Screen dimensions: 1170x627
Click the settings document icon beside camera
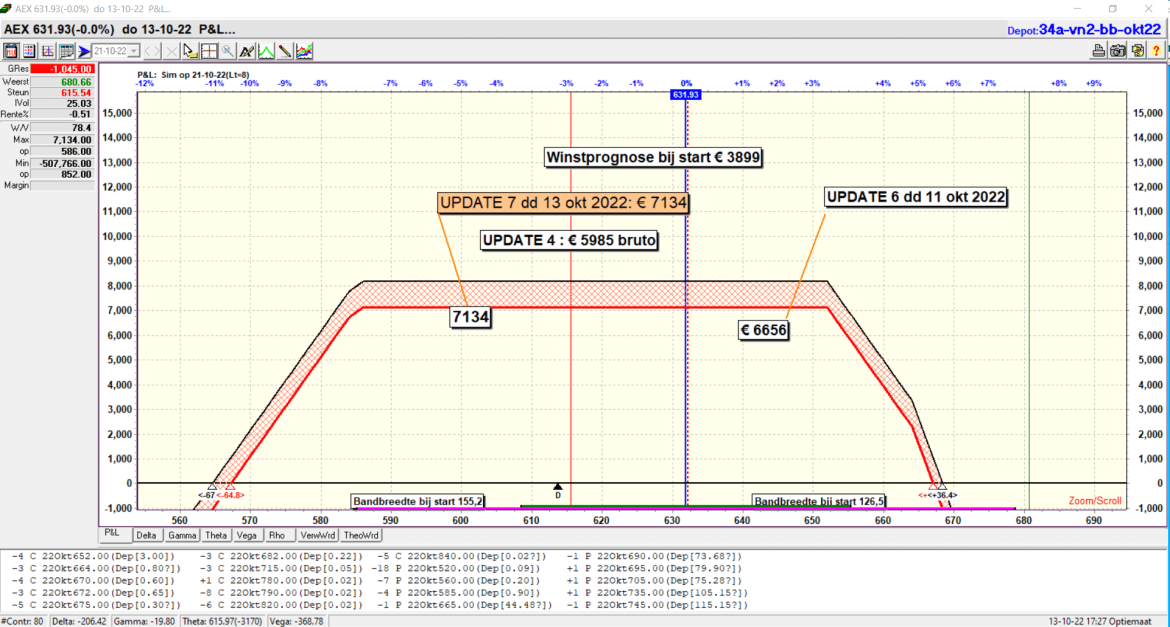tap(1137, 52)
